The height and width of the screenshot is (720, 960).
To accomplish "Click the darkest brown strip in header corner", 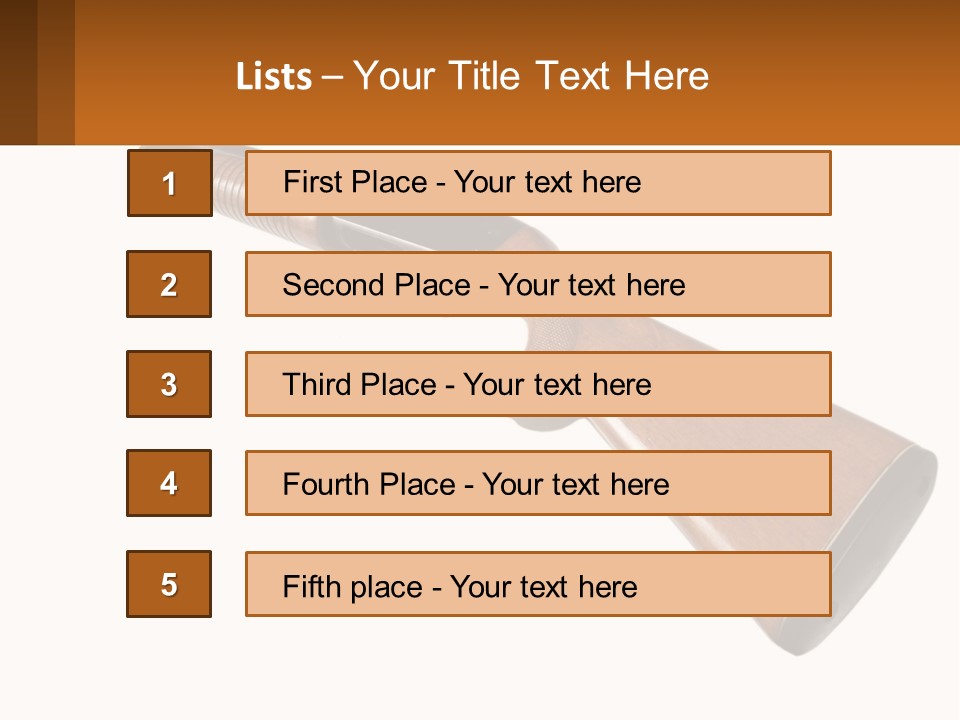I will pos(18,72).
